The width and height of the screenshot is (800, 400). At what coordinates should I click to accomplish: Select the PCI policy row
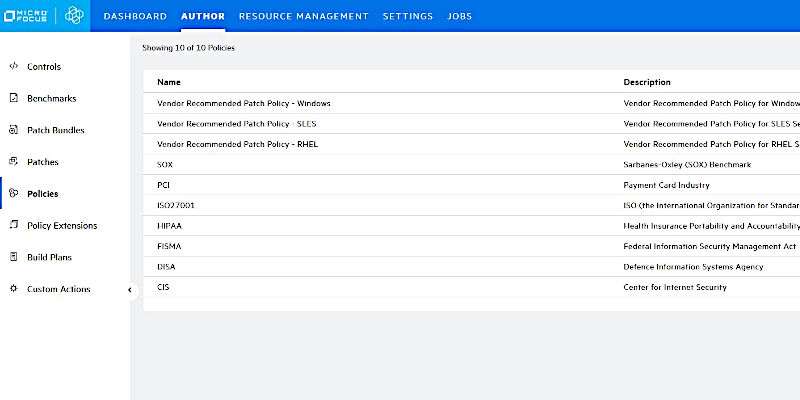[471, 185]
